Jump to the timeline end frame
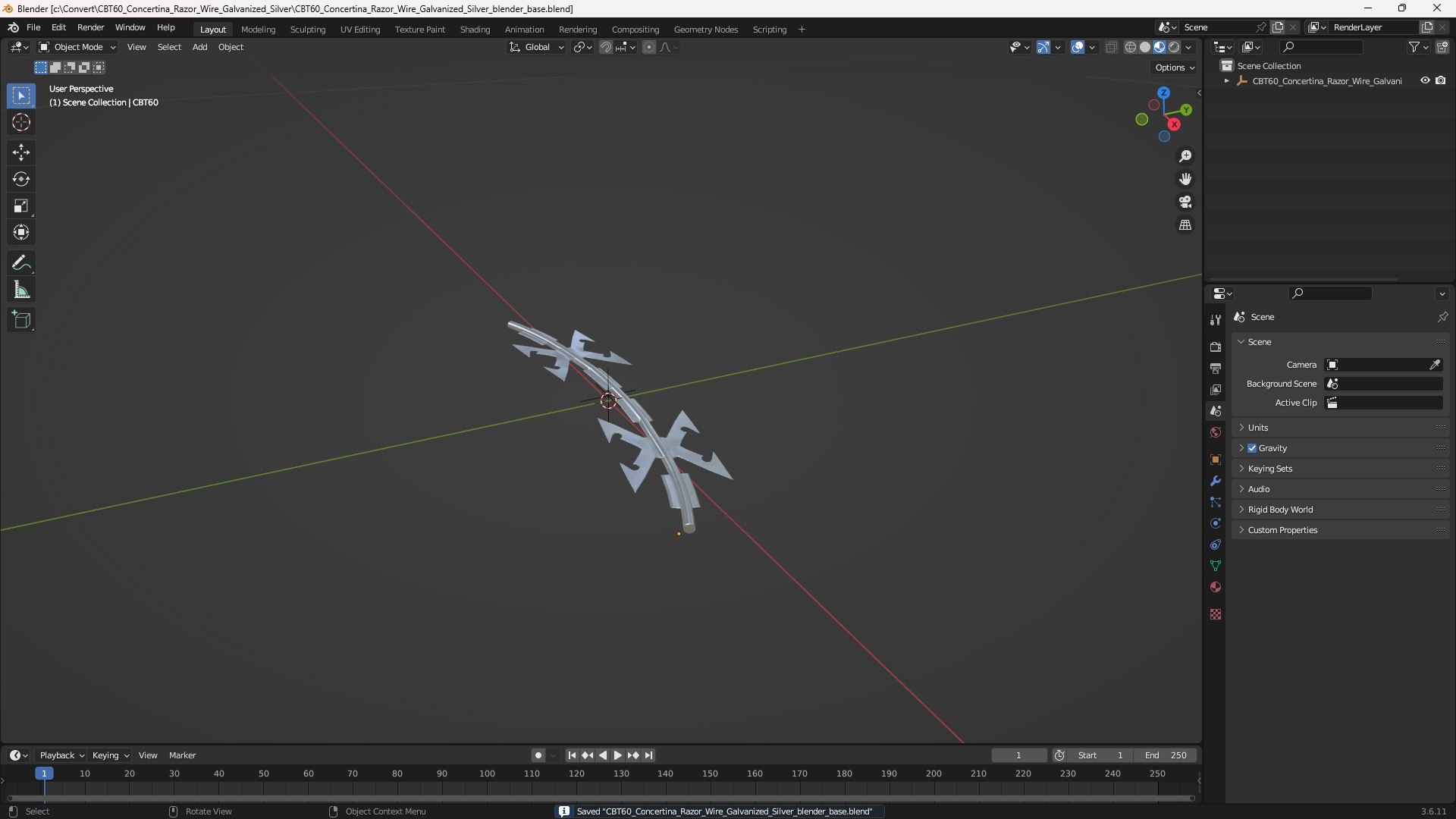The image size is (1456, 819). point(648,755)
